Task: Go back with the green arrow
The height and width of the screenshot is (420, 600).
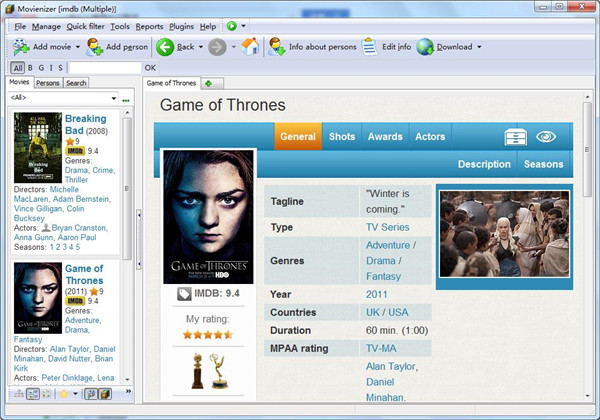Action: [165, 47]
